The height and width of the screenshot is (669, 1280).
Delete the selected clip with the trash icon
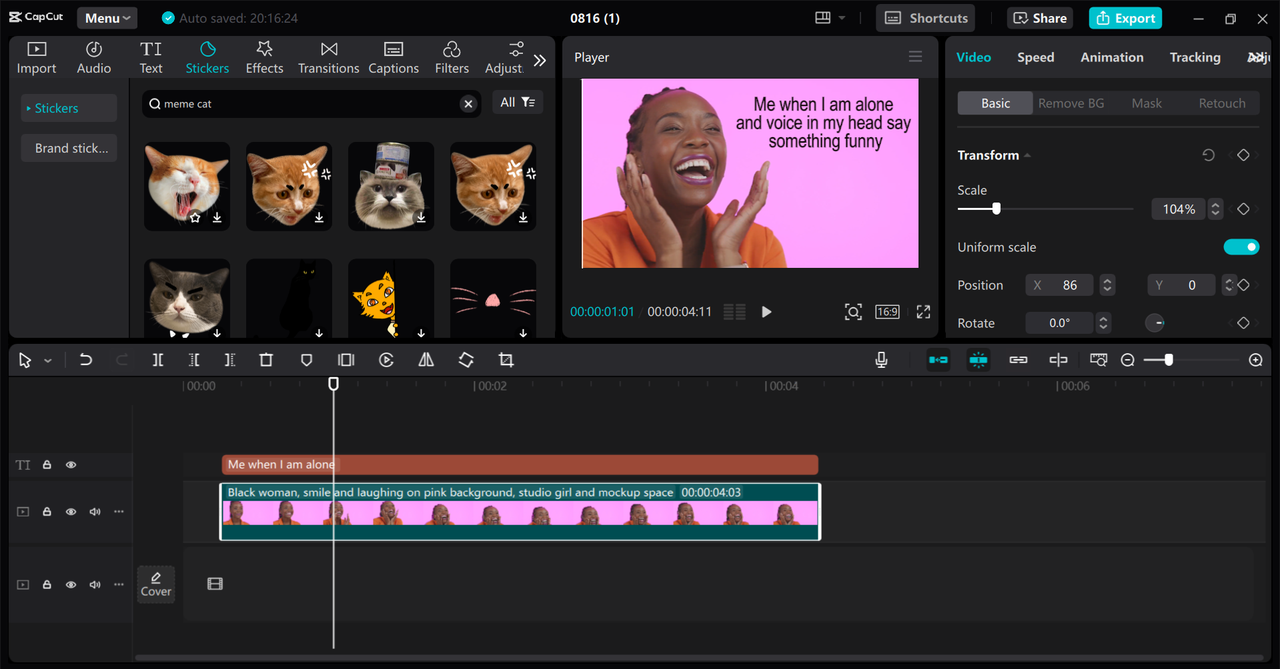(x=266, y=360)
